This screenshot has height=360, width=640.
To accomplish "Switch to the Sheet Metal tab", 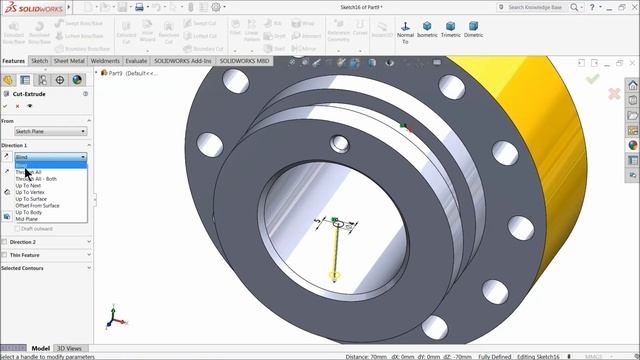I will tap(69, 61).
